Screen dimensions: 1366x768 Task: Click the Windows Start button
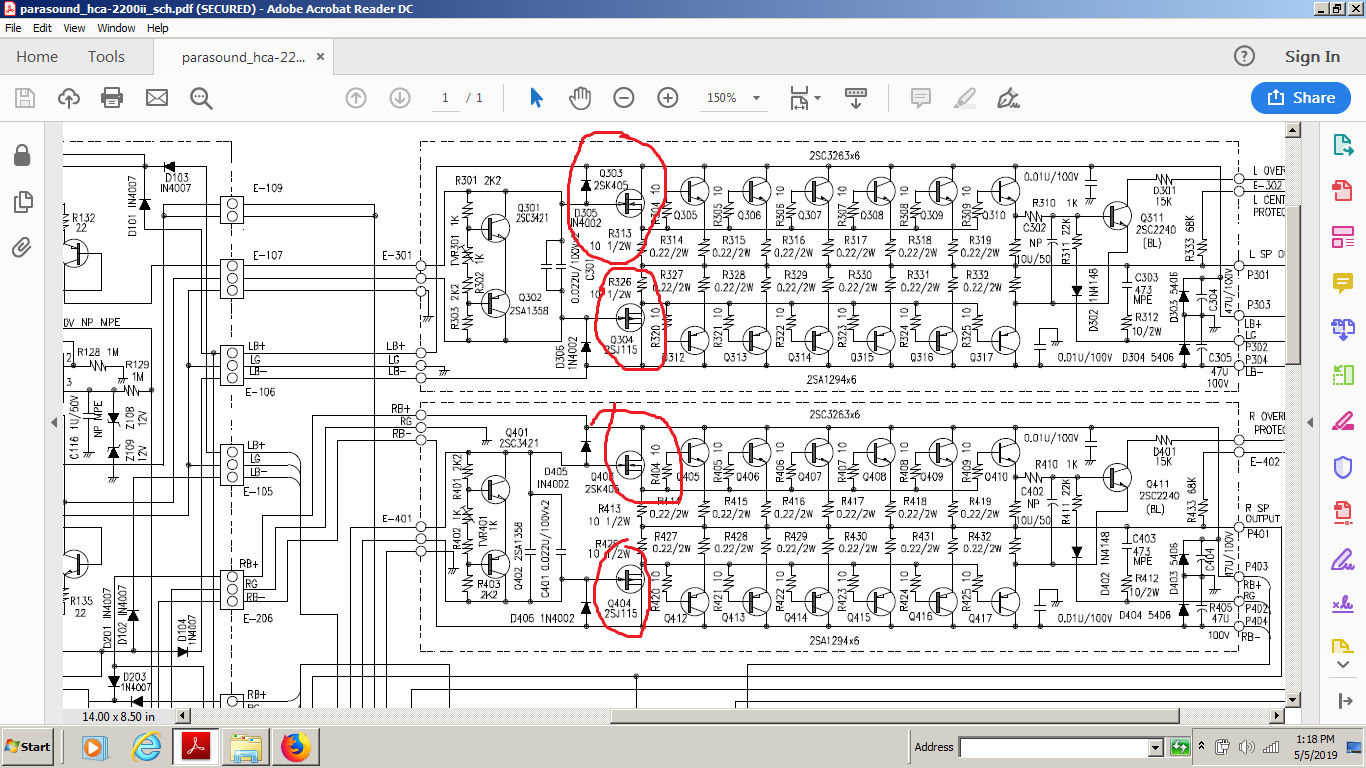pyautogui.click(x=28, y=747)
